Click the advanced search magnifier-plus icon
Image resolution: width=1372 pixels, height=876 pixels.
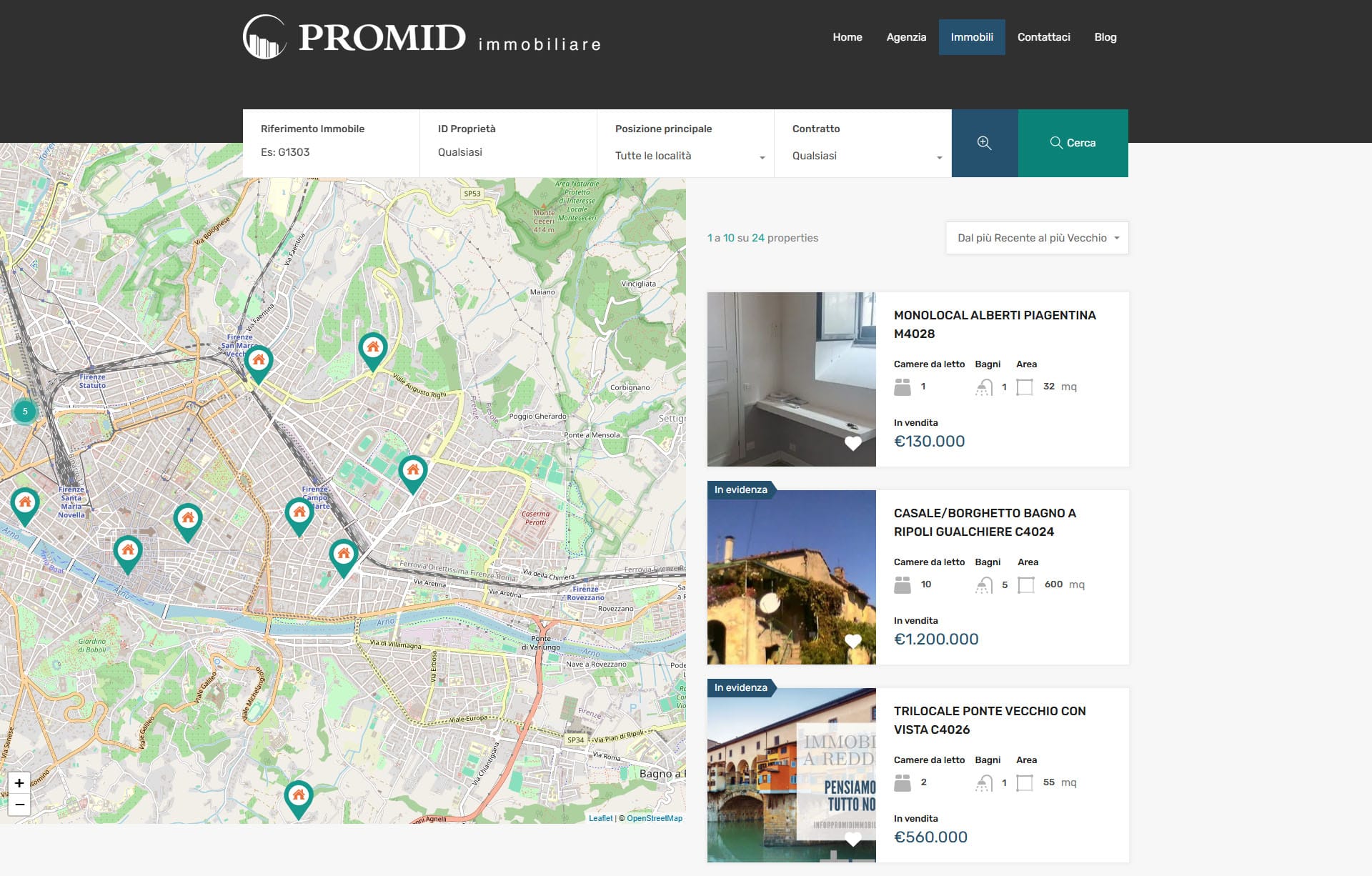click(x=984, y=143)
